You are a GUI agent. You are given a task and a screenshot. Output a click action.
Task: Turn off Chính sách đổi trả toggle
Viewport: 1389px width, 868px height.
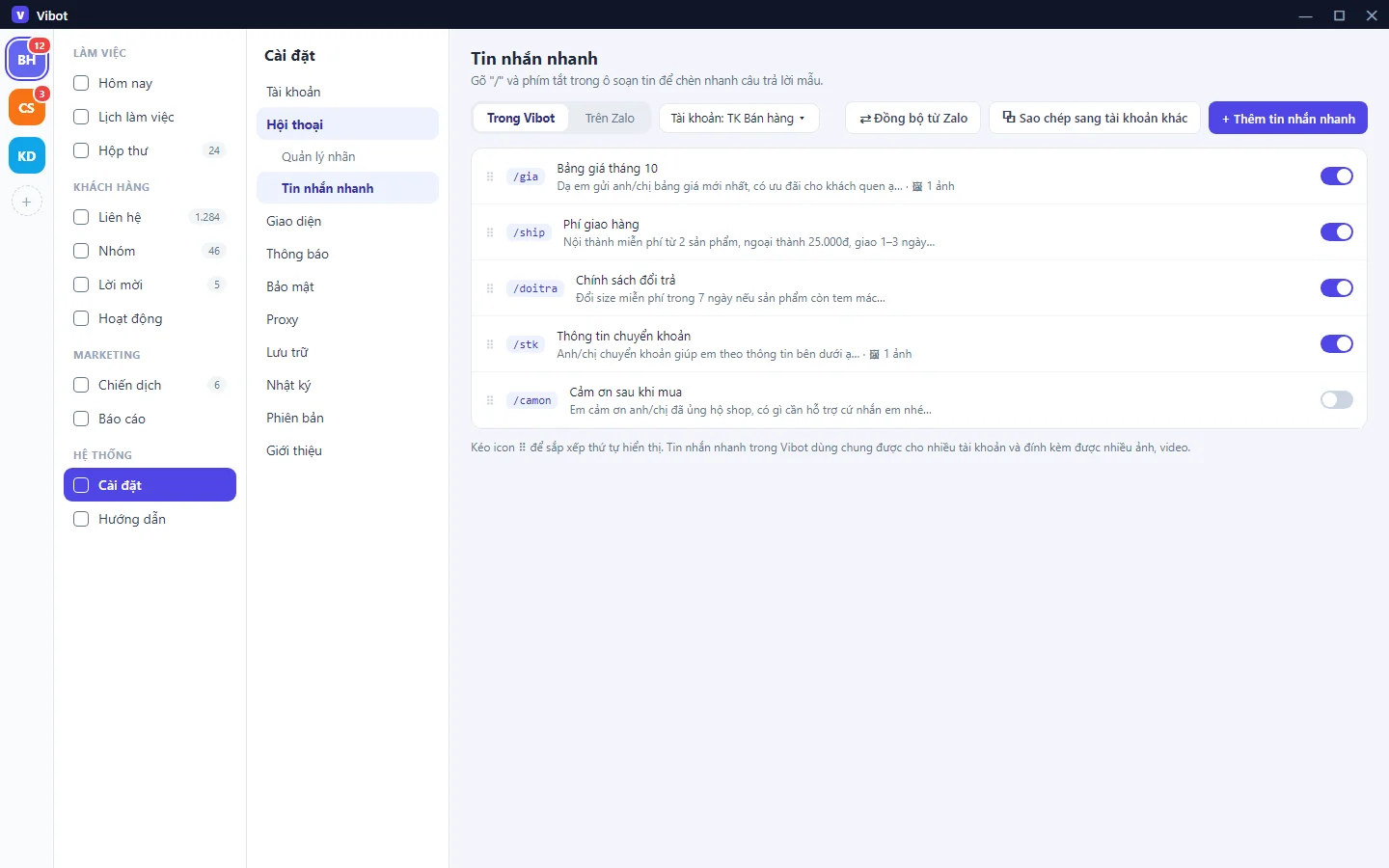(1336, 288)
